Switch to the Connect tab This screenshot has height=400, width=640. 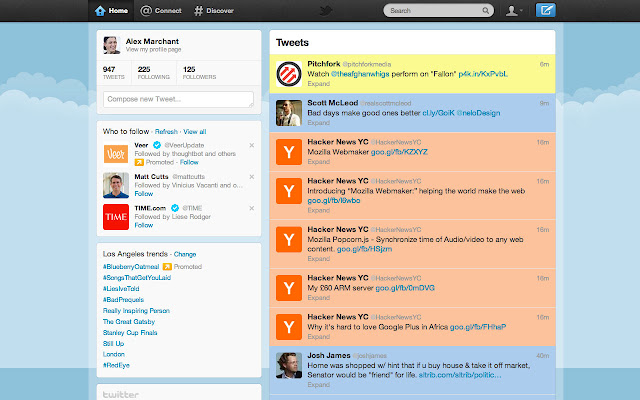point(161,11)
